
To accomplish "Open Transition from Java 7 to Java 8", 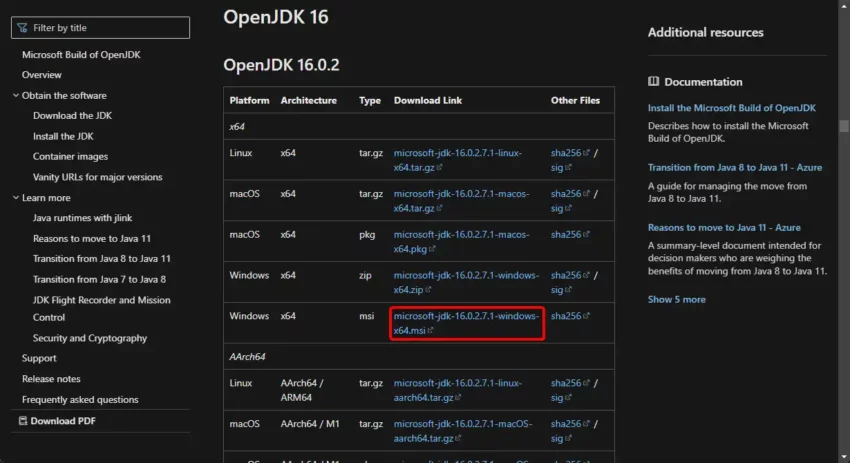I will pyautogui.click(x=99, y=279).
